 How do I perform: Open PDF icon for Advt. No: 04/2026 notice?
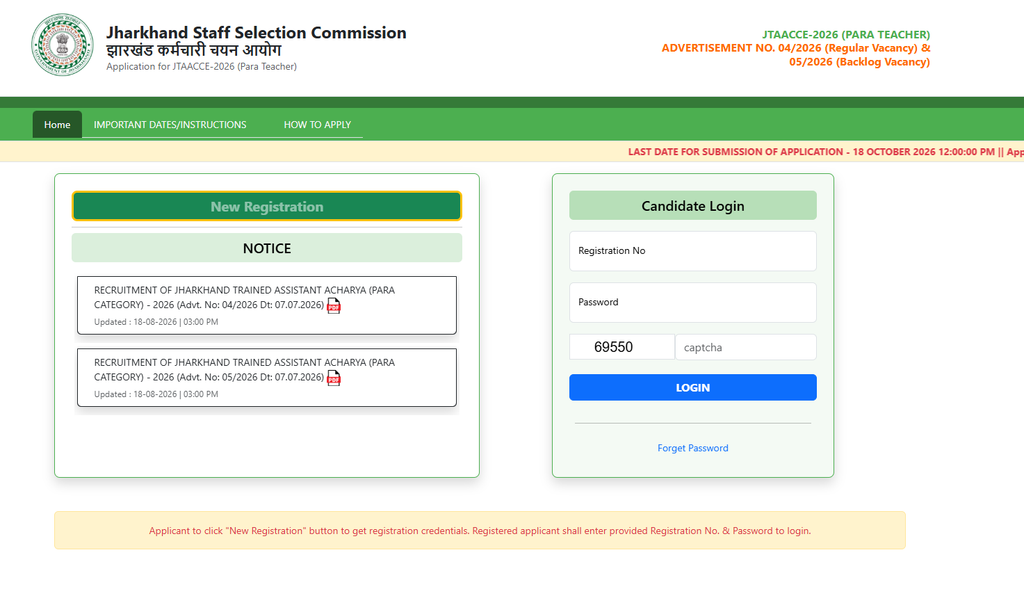click(x=334, y=305)
